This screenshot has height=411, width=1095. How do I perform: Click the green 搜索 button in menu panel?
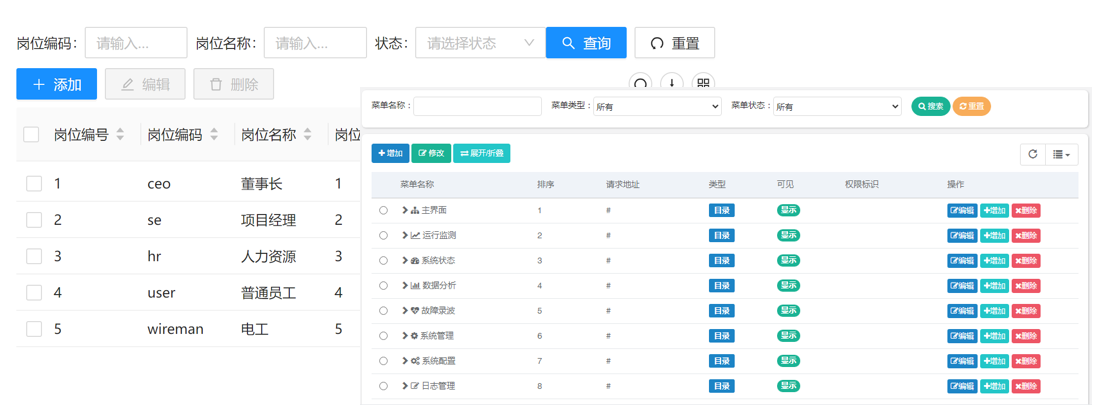click(x=930, y=106)
